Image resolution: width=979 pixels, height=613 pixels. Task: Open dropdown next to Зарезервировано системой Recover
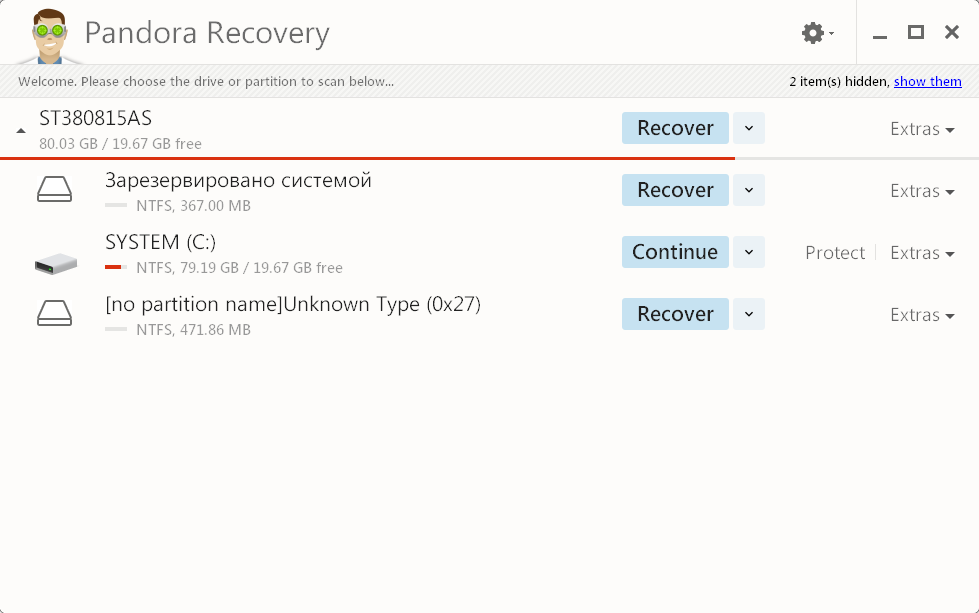point(749,190)
